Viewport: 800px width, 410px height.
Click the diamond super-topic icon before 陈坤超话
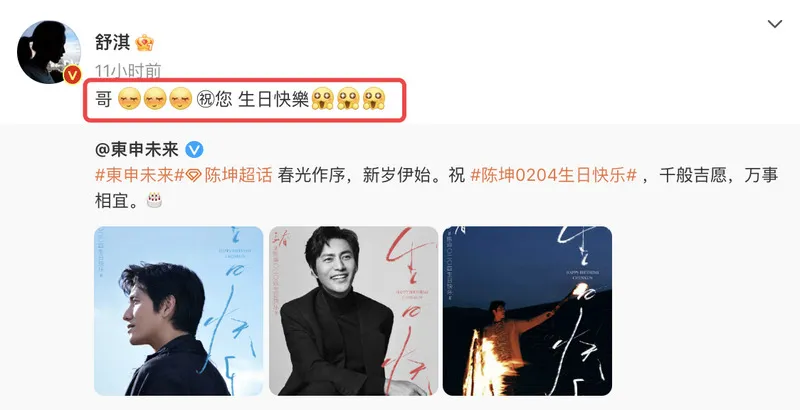(193, 176)
